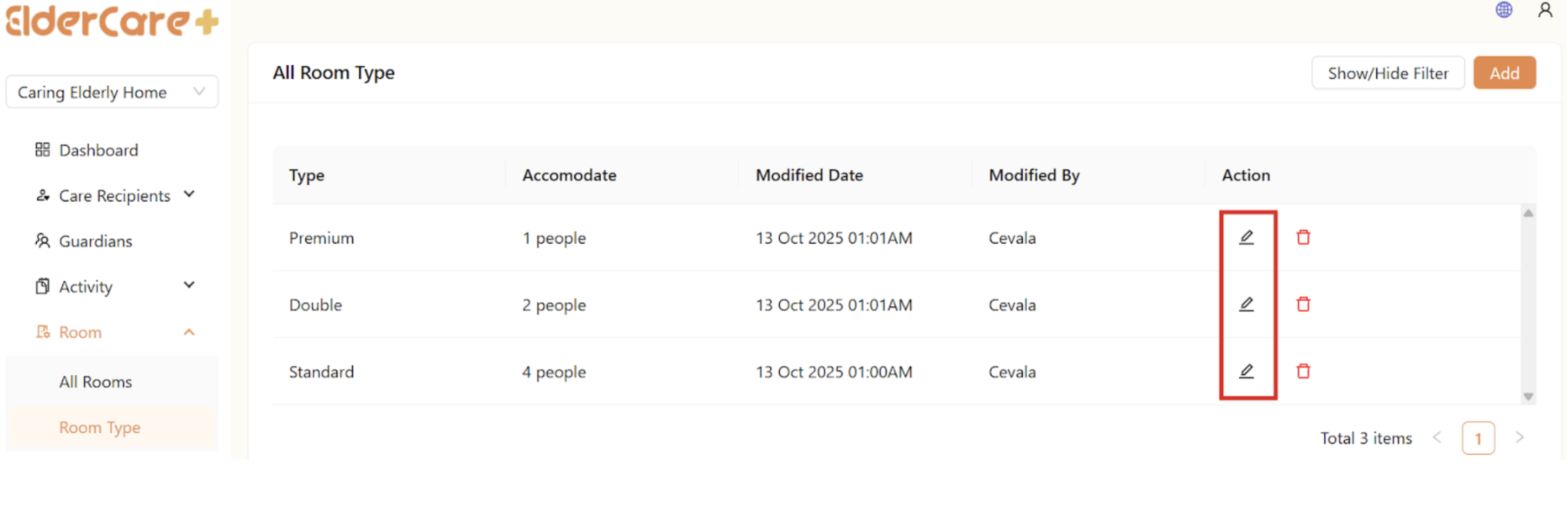The image size is (1568, 531).
Task: Select All Rooms submenu item
Action: coord(95,382)
